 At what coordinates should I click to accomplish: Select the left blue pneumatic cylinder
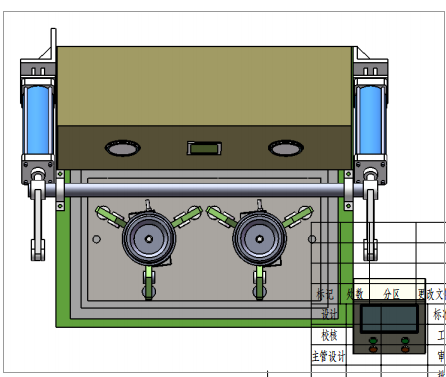(38, 119)
